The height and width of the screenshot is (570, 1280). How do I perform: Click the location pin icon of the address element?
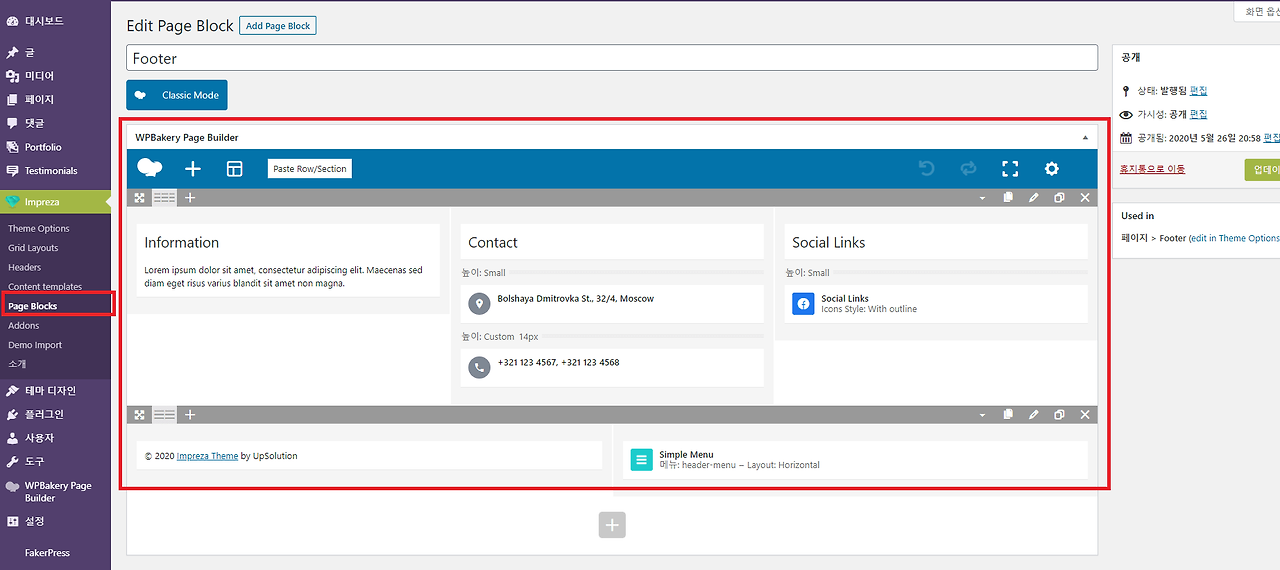(479, 303)
